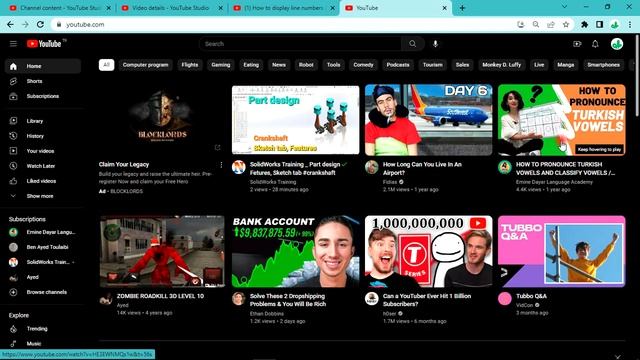The image size is (640, 360).
Task: Open the Create video icon
Action: tap(577, 44)
